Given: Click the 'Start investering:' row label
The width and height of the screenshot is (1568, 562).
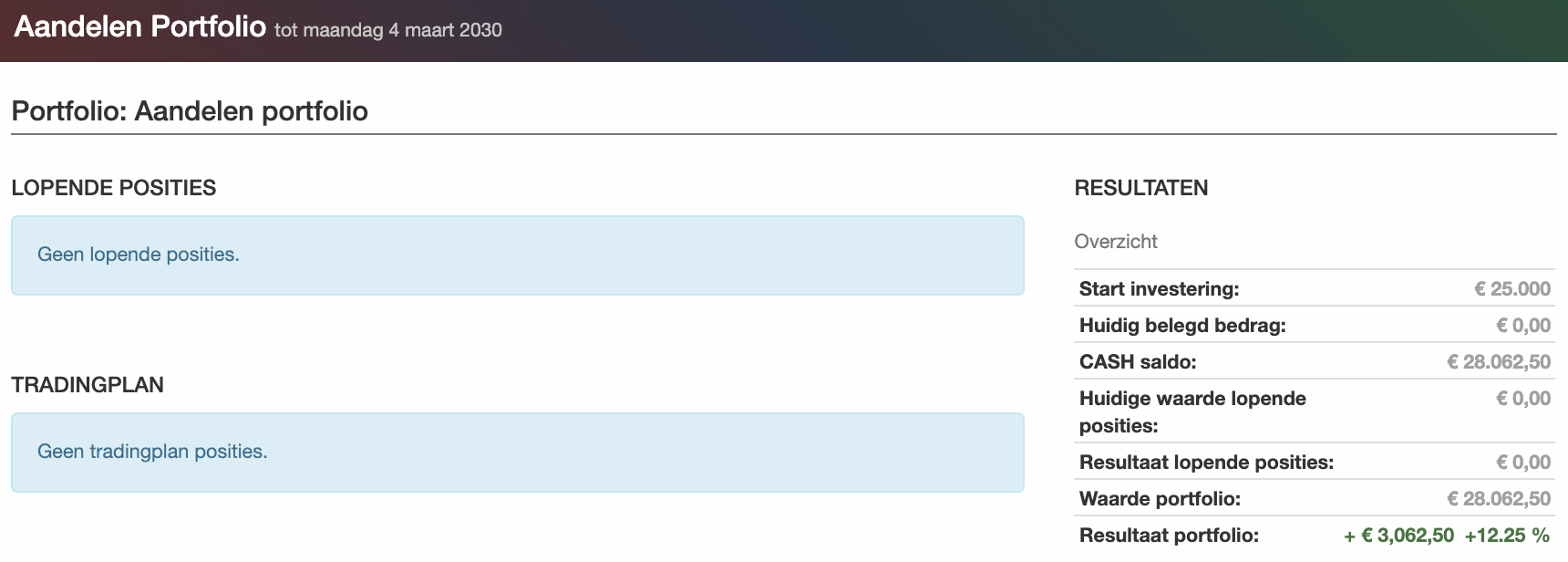Looking at the screenshot, I should [x=1160, y=289].
